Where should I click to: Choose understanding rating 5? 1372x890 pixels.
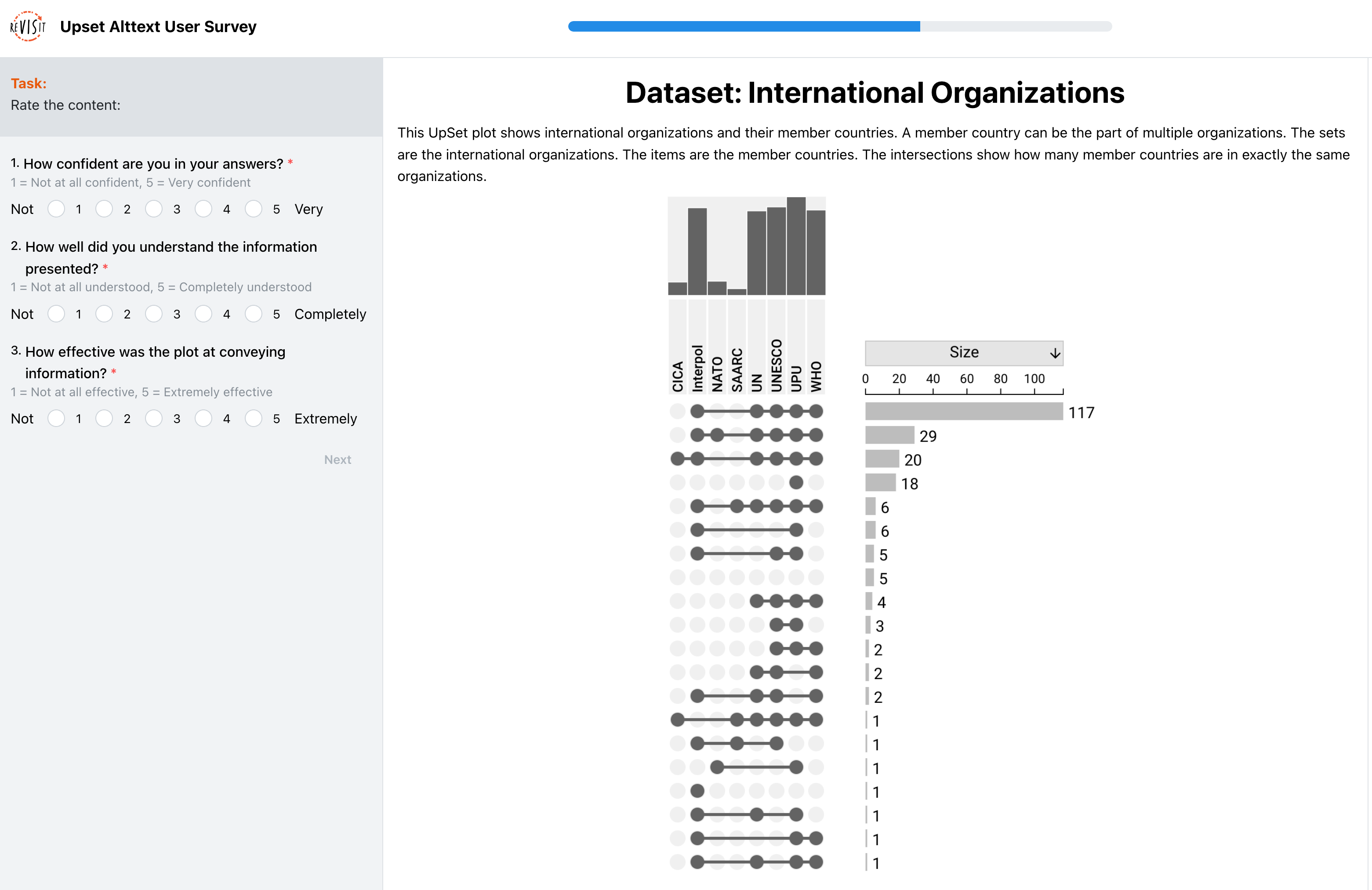[254, 314]
